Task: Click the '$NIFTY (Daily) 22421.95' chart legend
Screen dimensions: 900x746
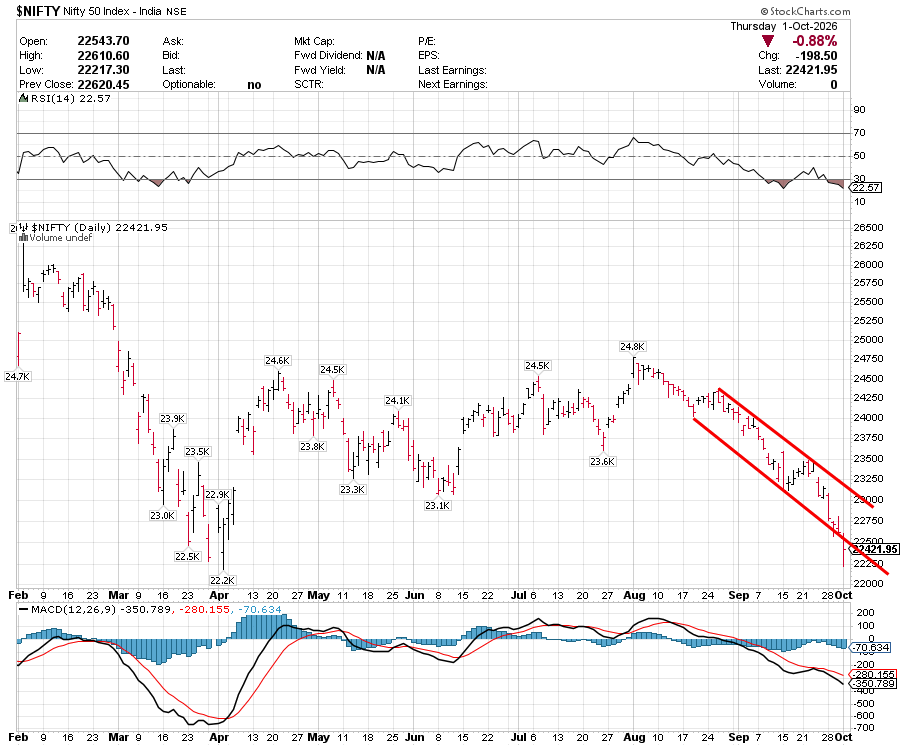Action: click(x=99, y=227)
